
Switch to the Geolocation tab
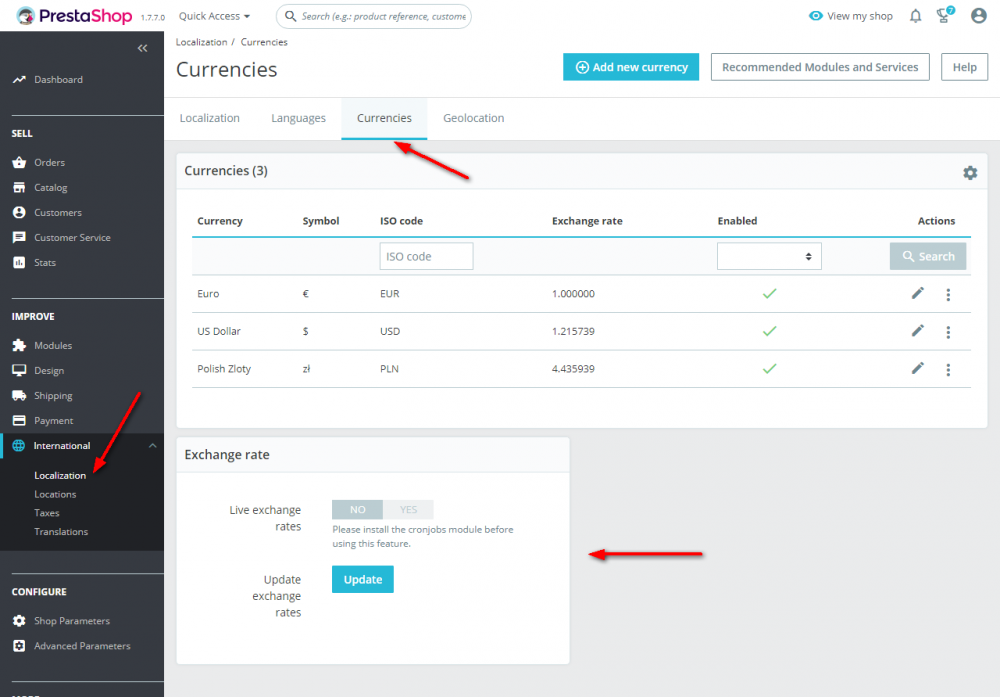tap(474, 118)
